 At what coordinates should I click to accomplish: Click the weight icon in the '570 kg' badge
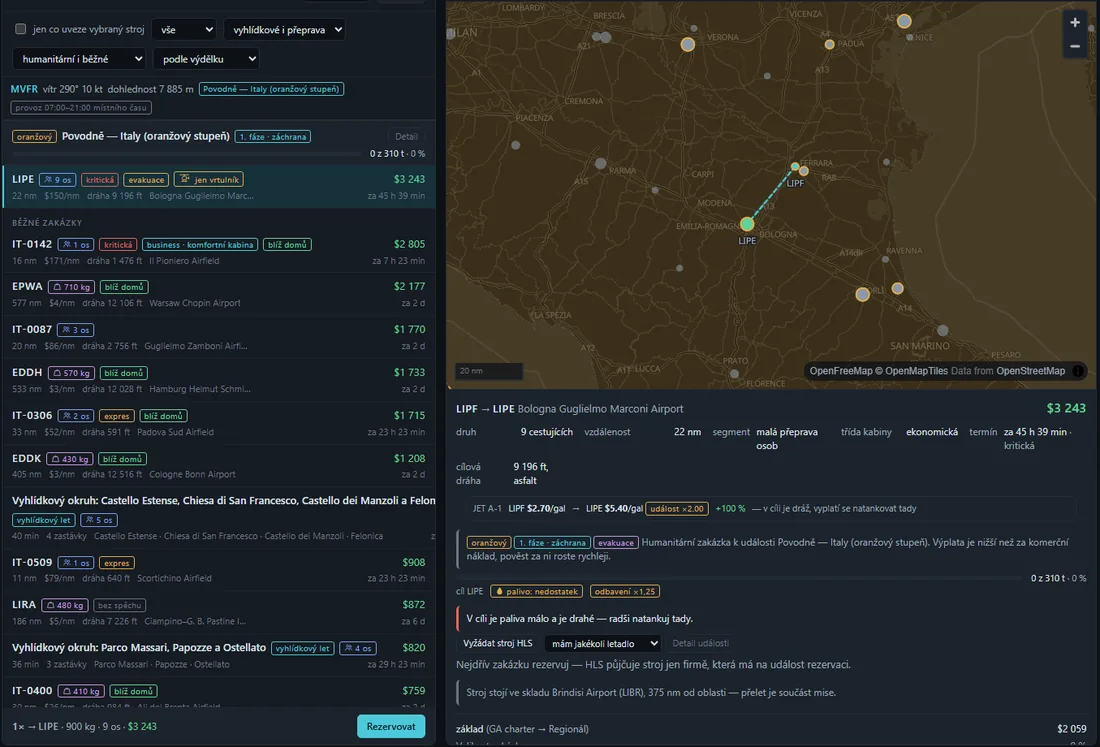point(58,373)
